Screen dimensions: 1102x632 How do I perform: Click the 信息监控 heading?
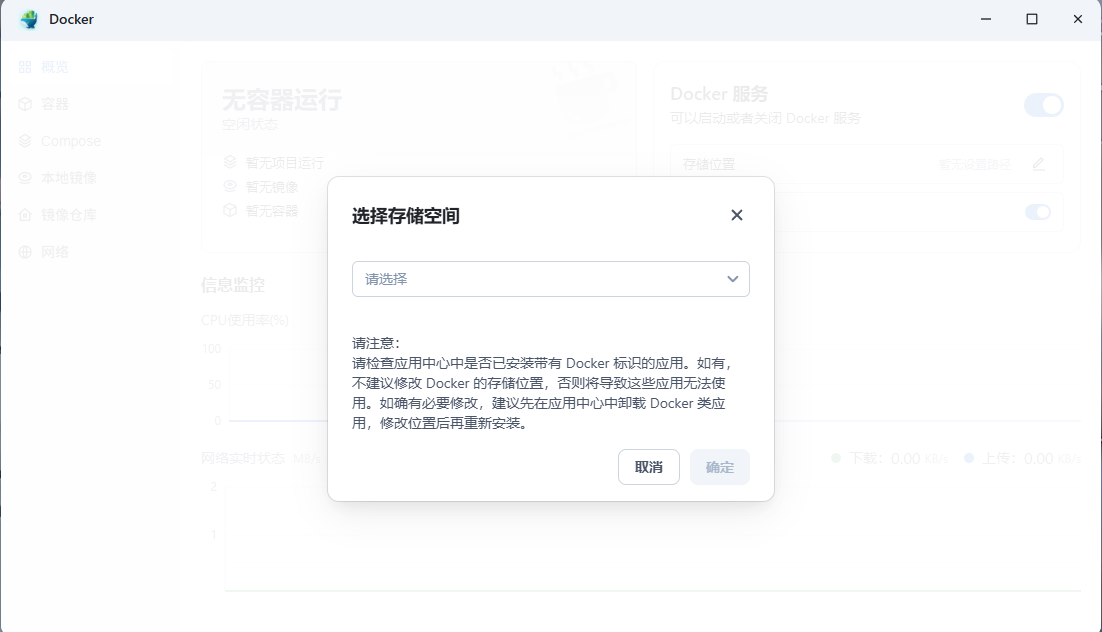pos(233,285)
